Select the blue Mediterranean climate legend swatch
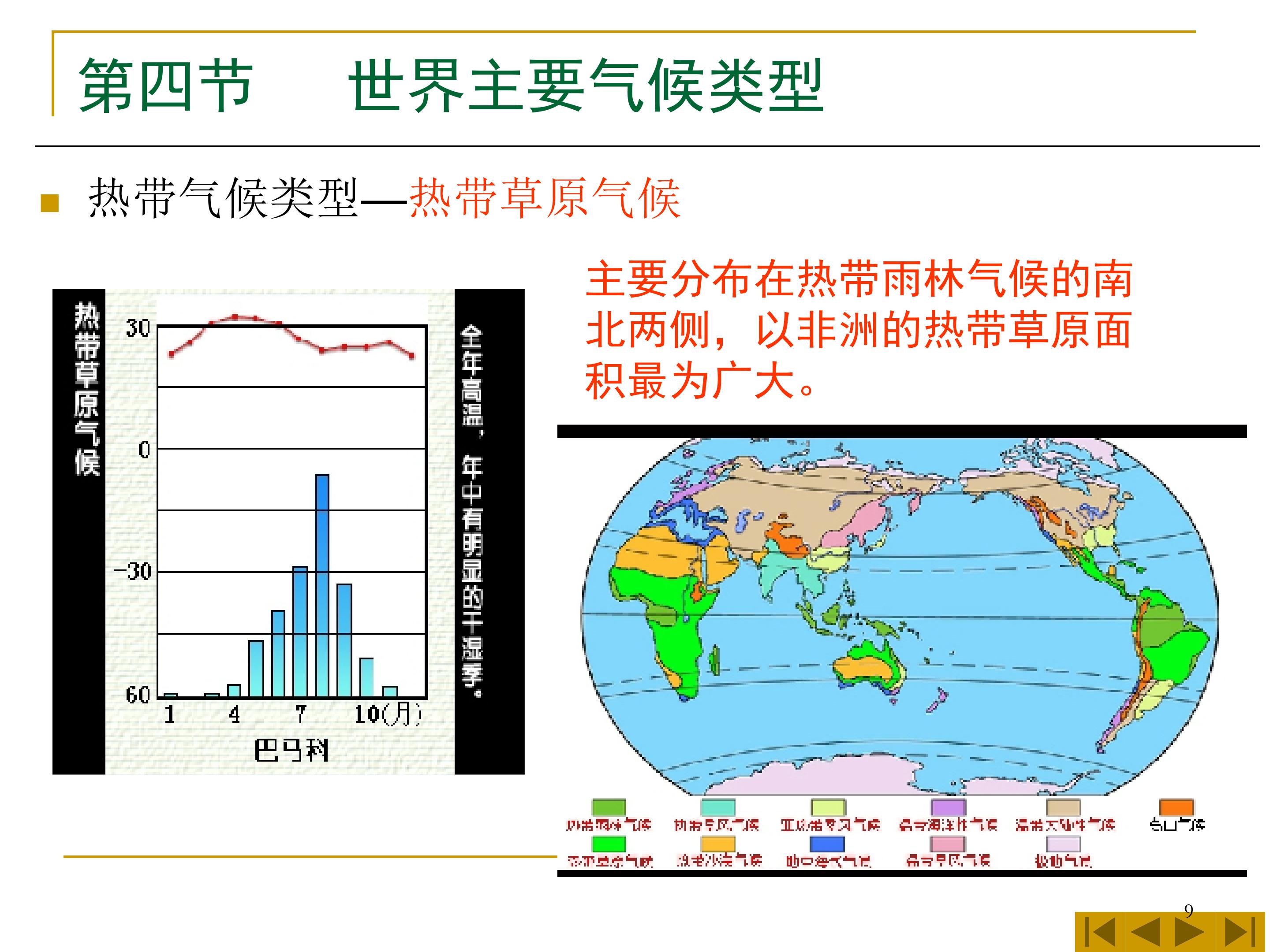Image resolution: width=1270 pixels, height=952 pixels. click(x=827, y=844)
